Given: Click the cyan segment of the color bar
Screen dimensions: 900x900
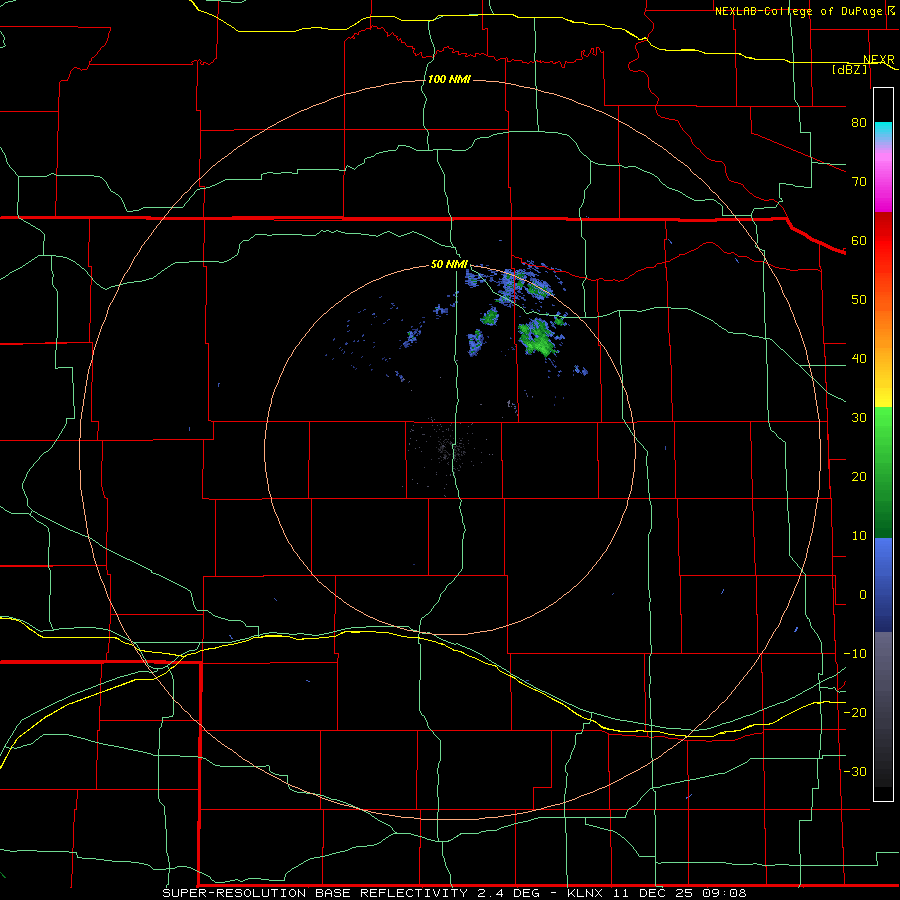Looking at the screenshot, I should [x=883, y=131].
